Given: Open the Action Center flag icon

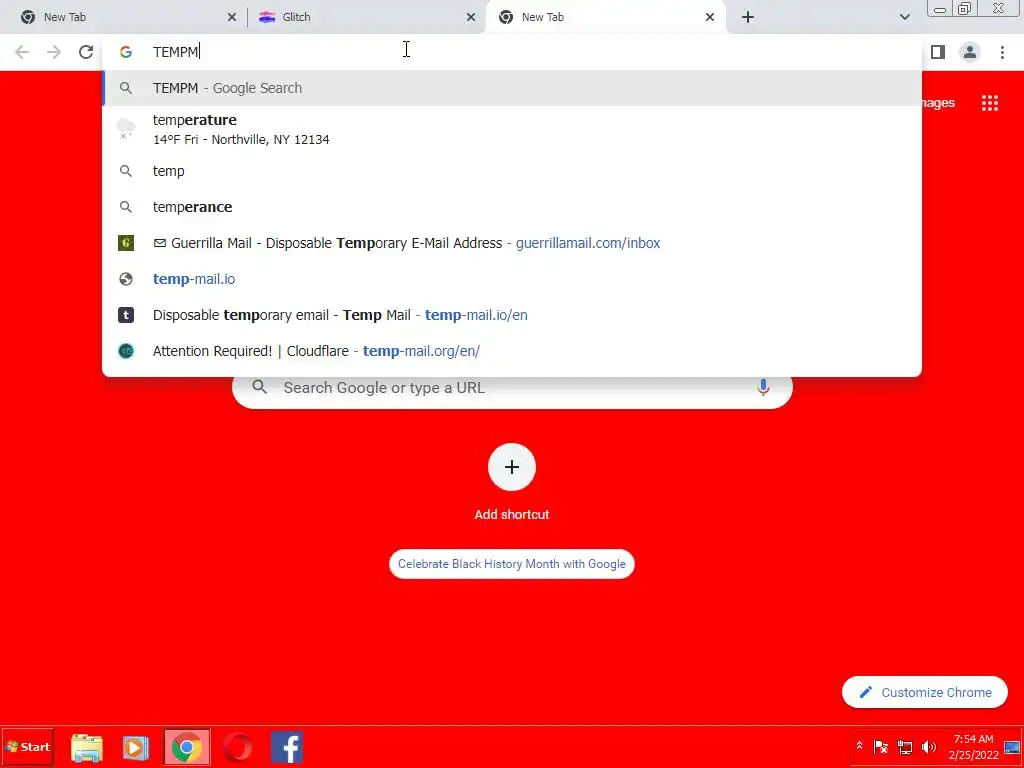Looking at the screenshot, I should point(880,746).
